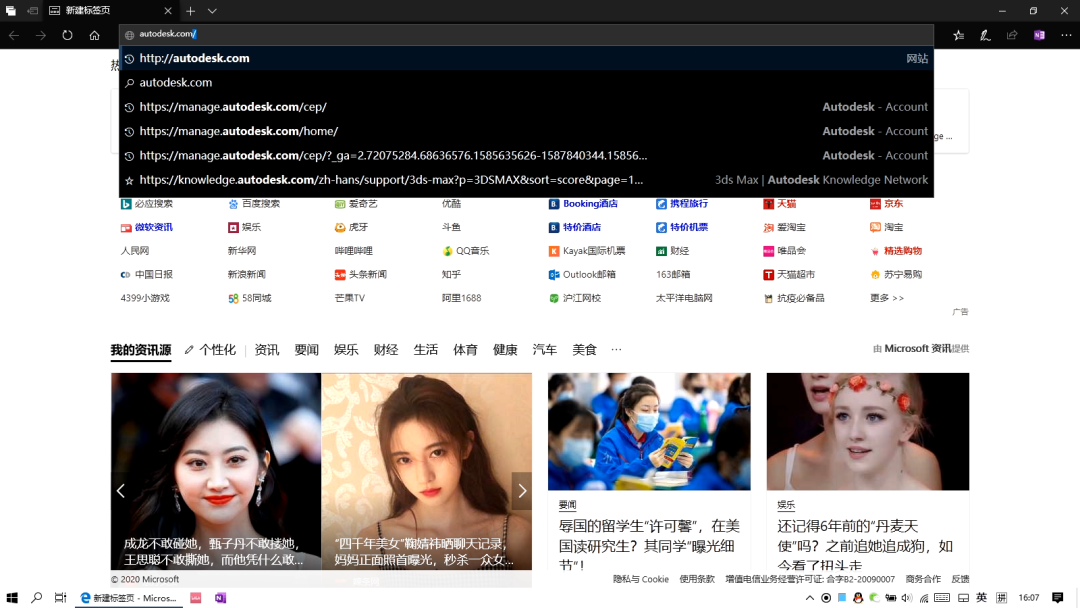
Task: Refresh the page with the reload icon
Action: click(68, 35)
